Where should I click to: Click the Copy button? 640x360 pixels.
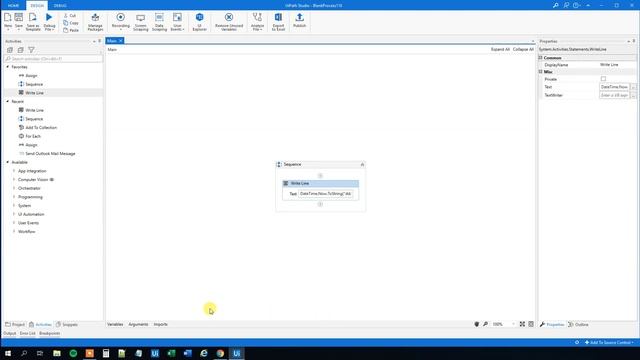point(71,23)
